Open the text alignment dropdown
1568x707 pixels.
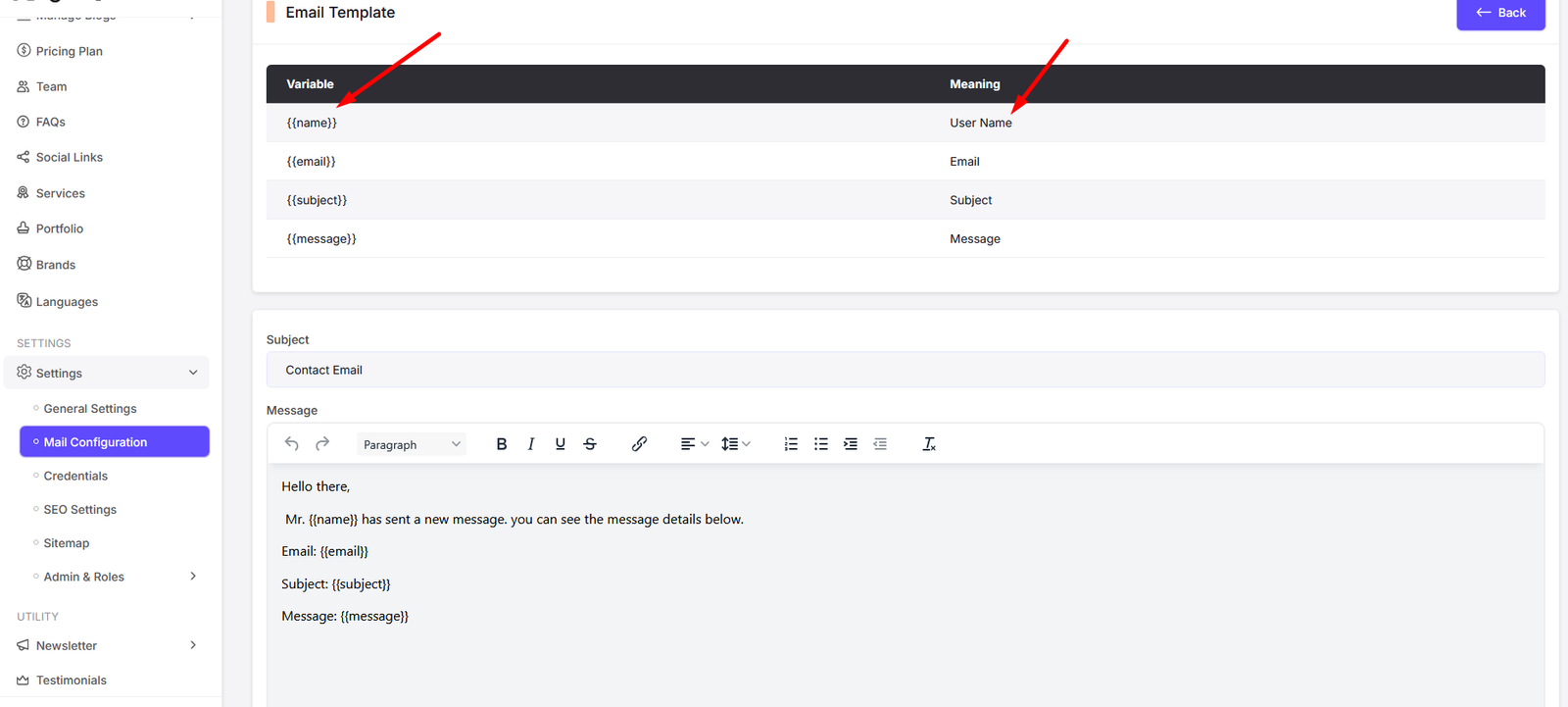694,444
